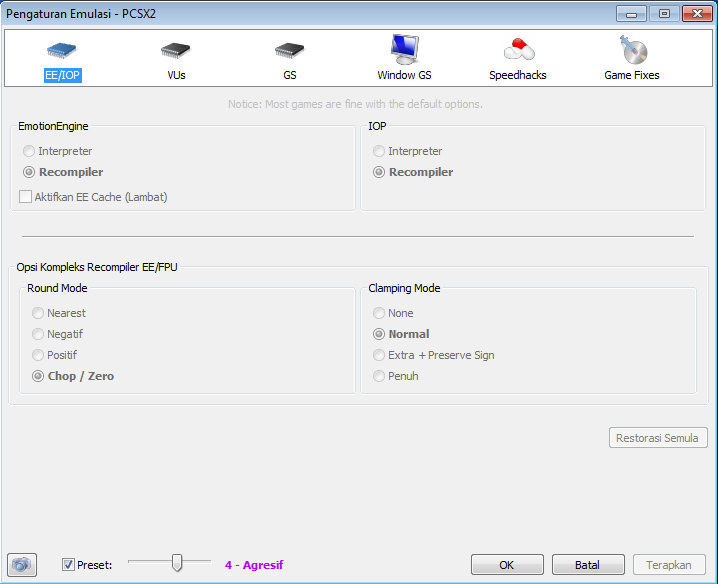Click the Terapkan apply button
The width and height of the screenshot is (718, 584).
[x=669, y=565]
